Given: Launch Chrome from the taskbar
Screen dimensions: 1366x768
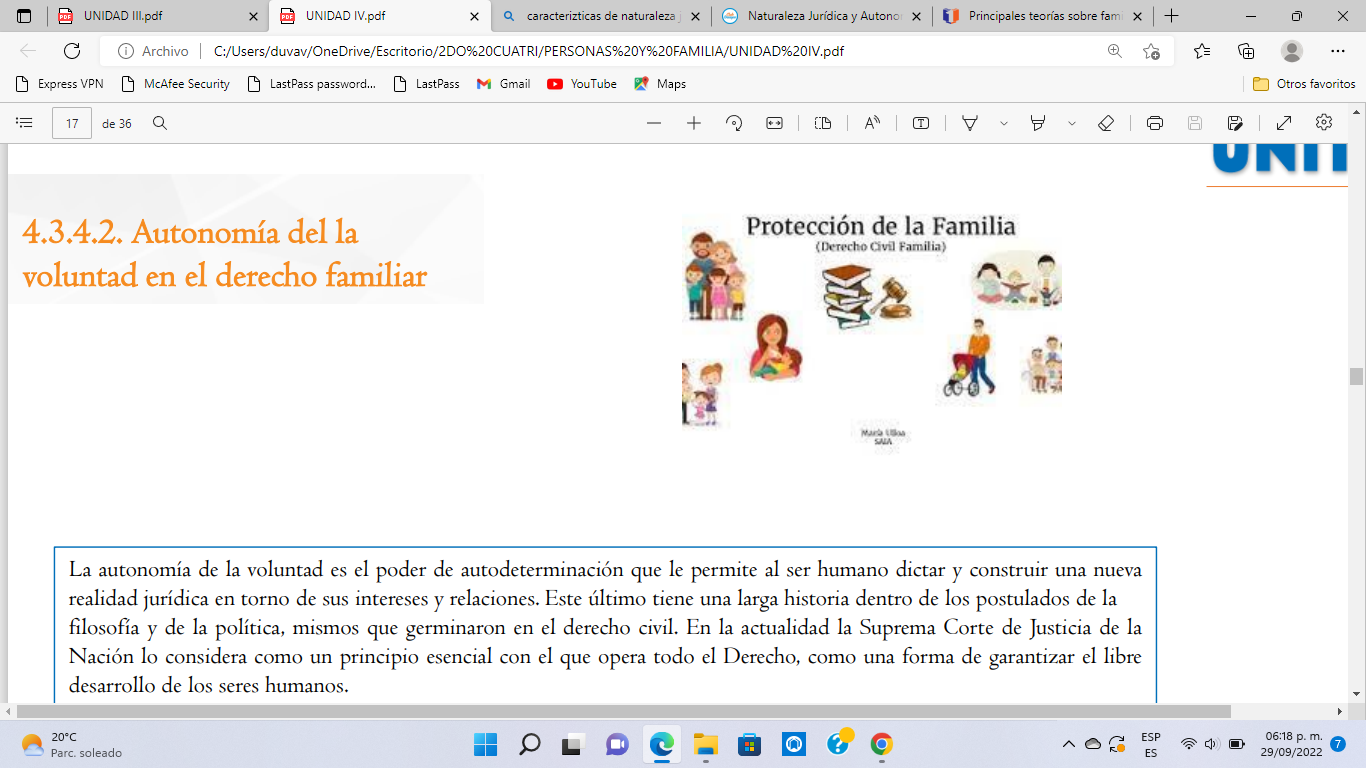Looking at the screenshot, I should [x=879, y=744].
